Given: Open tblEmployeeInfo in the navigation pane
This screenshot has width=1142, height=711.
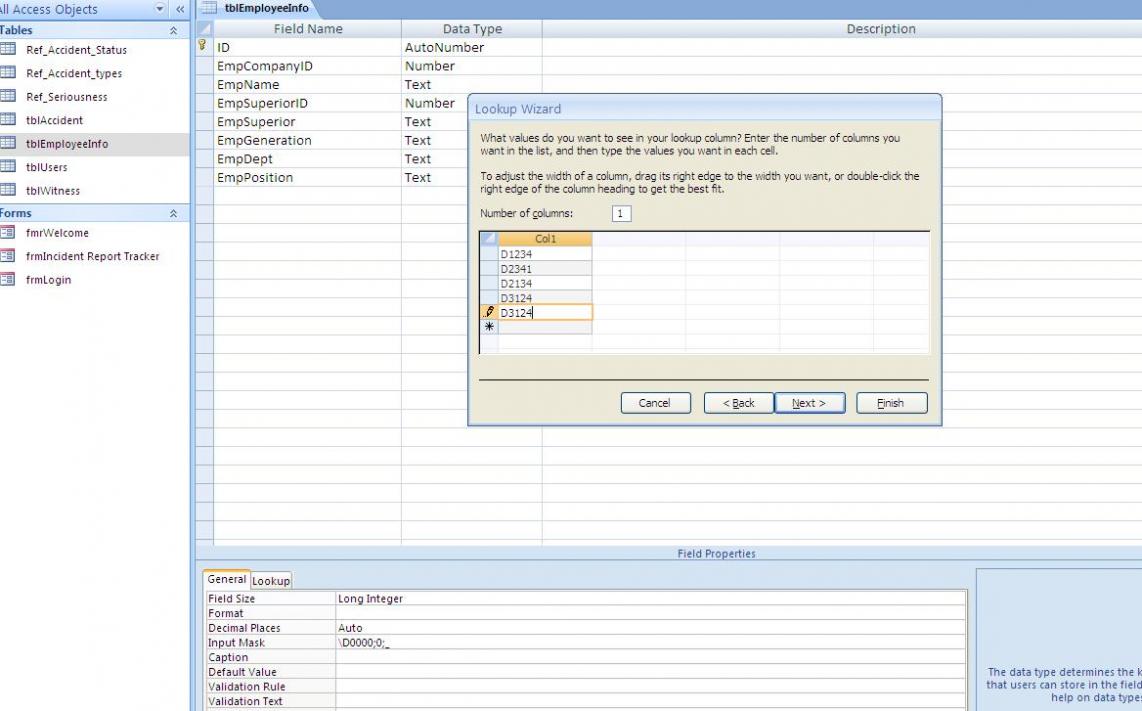Looking at the screenshot, I should point(67,144).
